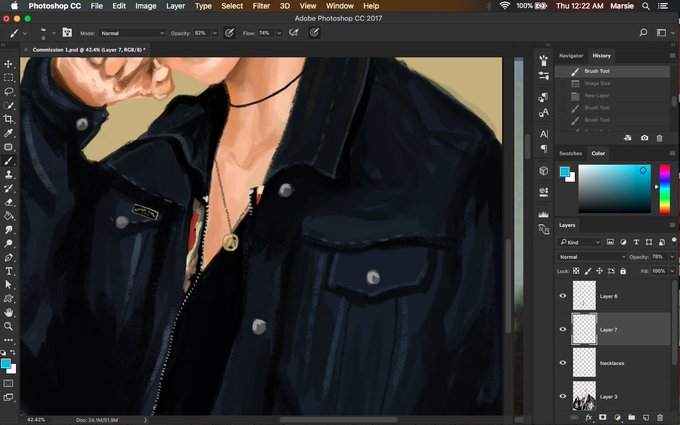The width and height of the screenshot is (680, 425).
Task: Click the hue spectrum slider bar
Action: click(665, 189)
